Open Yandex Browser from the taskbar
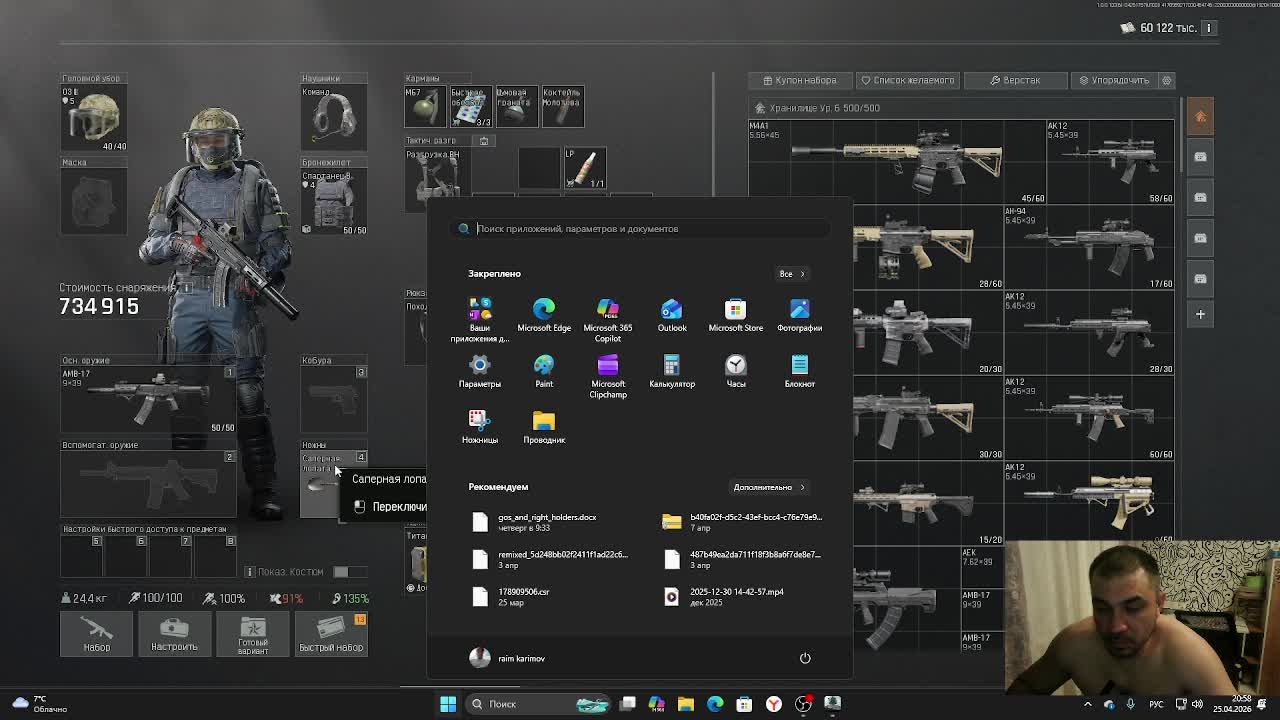1280x720 pixels. 774,704
